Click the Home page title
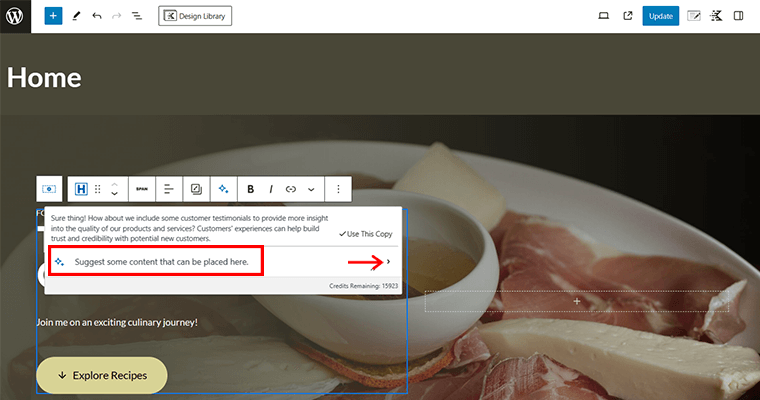The image size is (760, 400). [x=44, y=78]
